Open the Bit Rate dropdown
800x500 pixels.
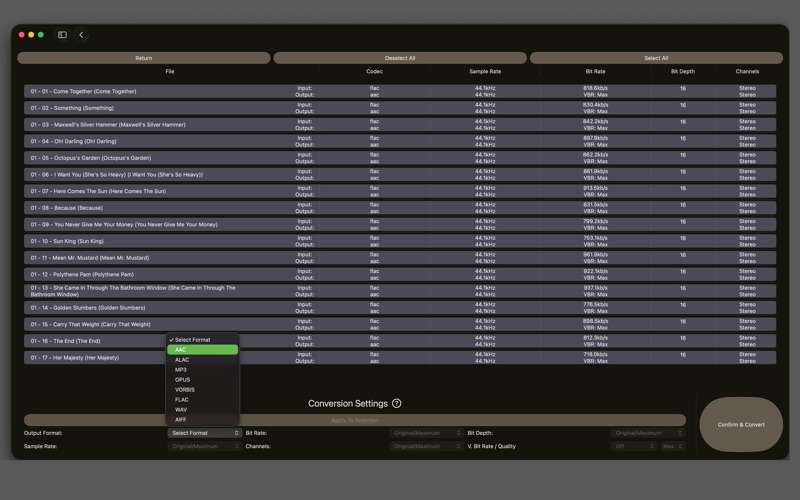pos(426,433)
